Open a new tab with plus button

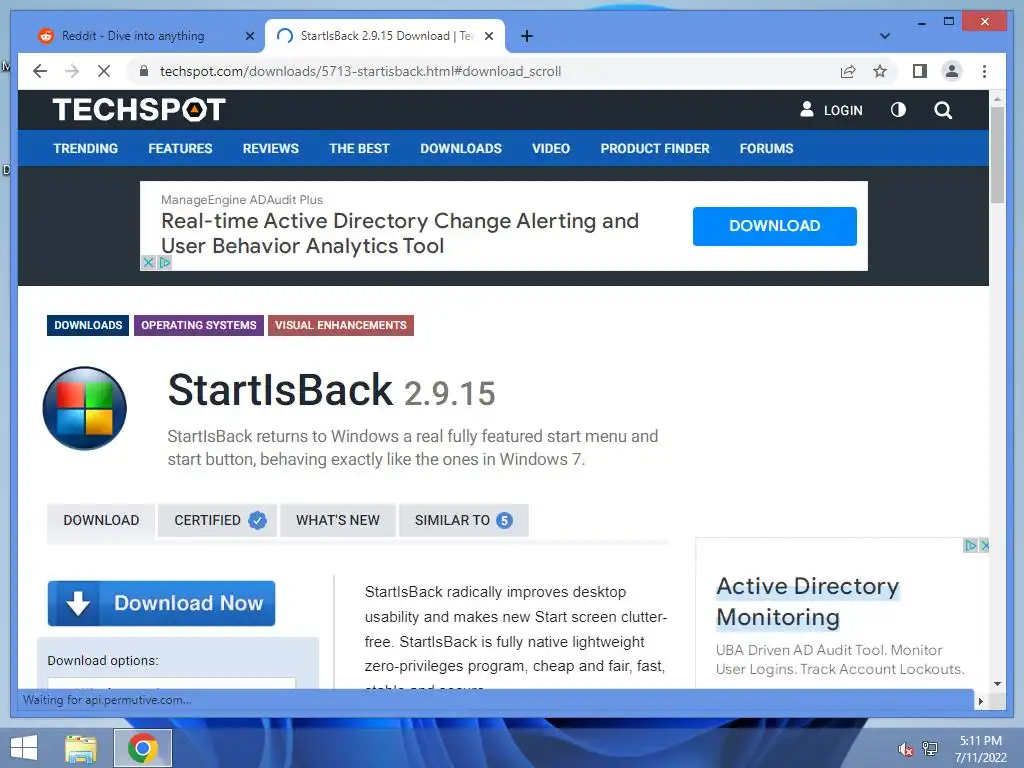[527, 36]
